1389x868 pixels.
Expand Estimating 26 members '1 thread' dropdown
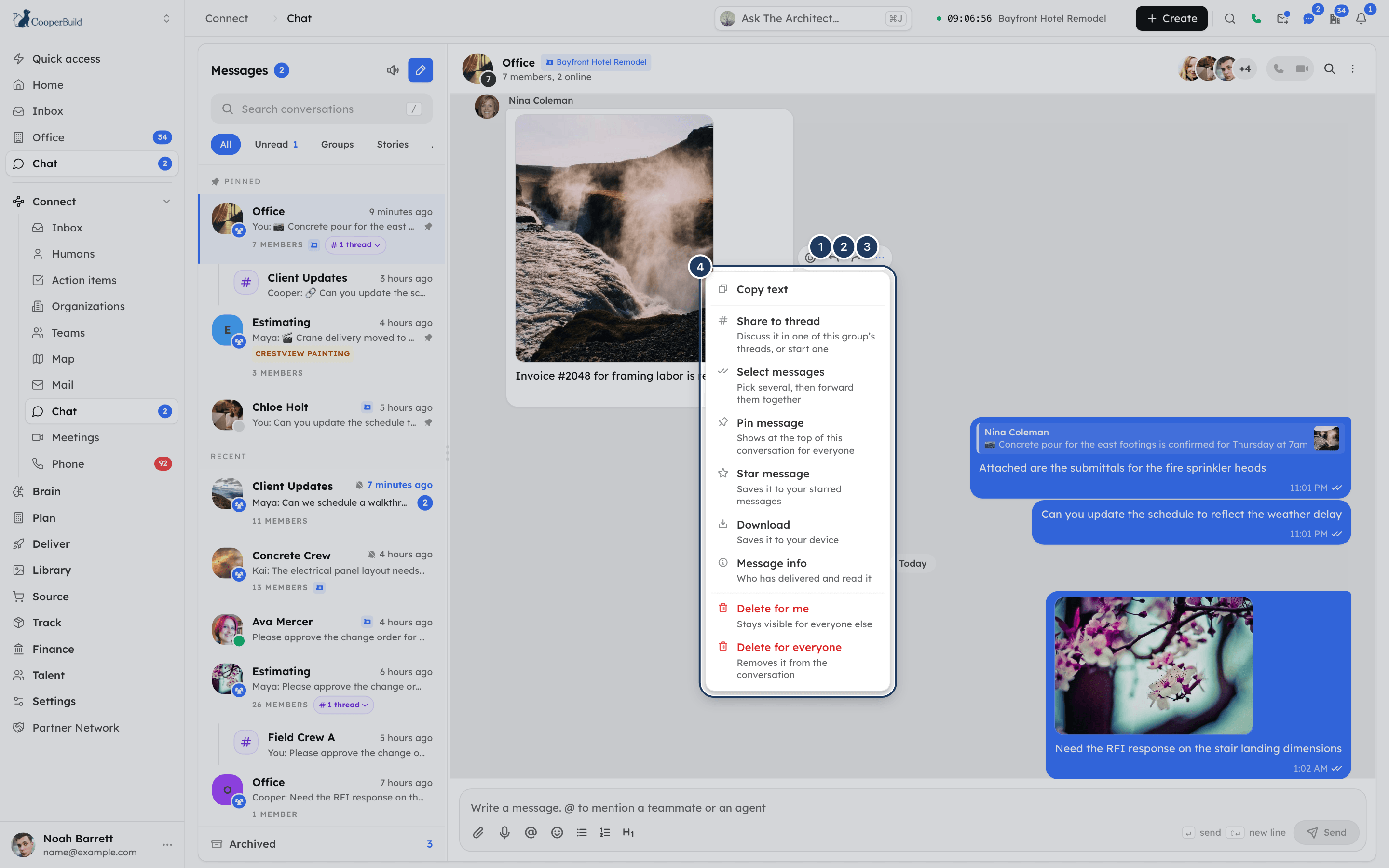[343, 705]
